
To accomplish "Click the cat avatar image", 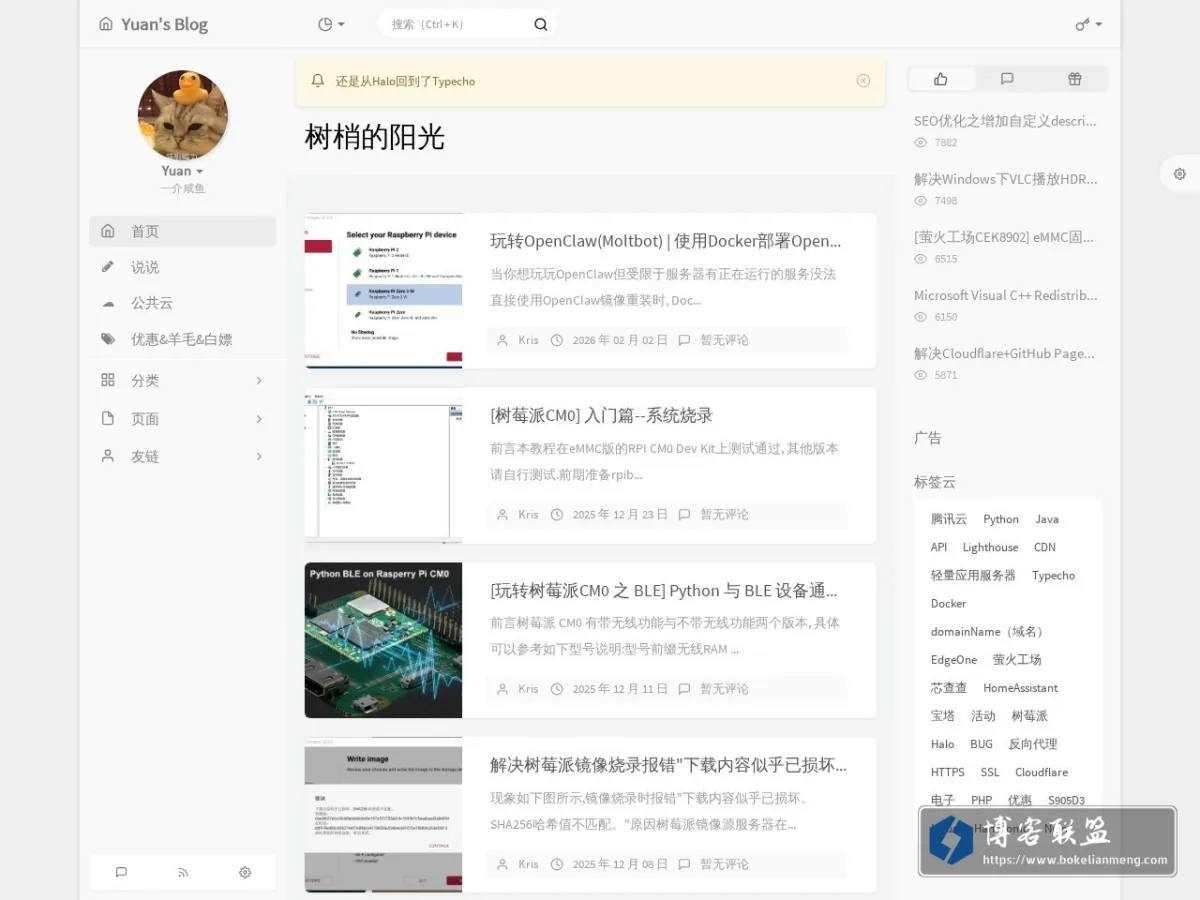I will (183, 115).
